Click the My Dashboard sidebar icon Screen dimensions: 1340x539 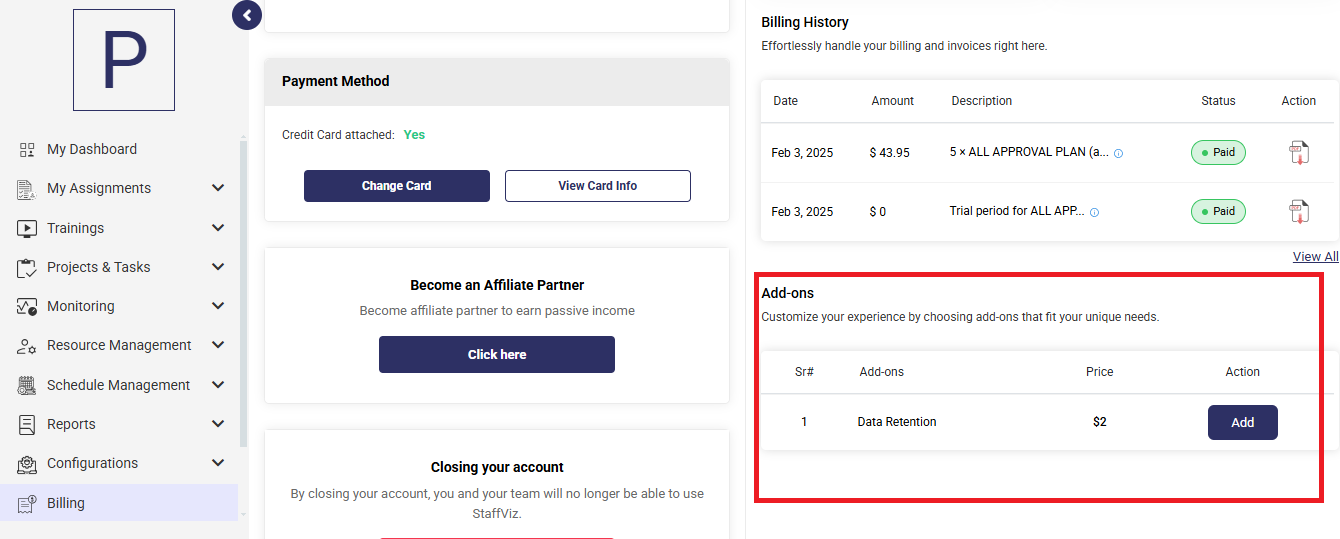pyautogui.click(x=27, y=149)
